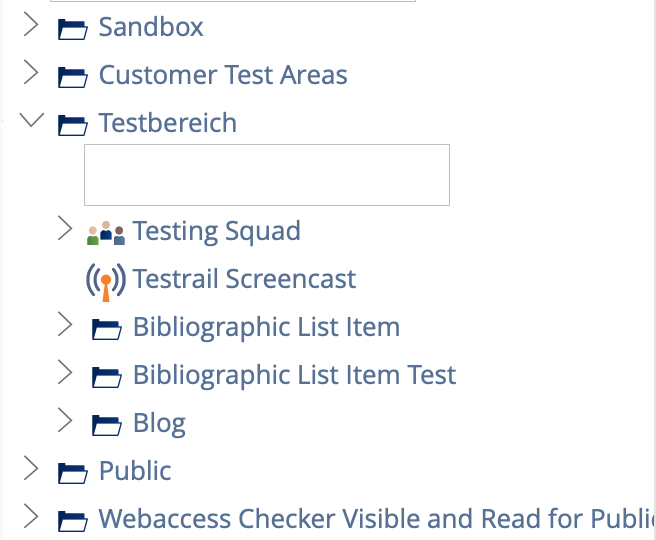Screen dimensions: 656x540
Task: Expand the Testing Squad node
Action: pos(65,230)
